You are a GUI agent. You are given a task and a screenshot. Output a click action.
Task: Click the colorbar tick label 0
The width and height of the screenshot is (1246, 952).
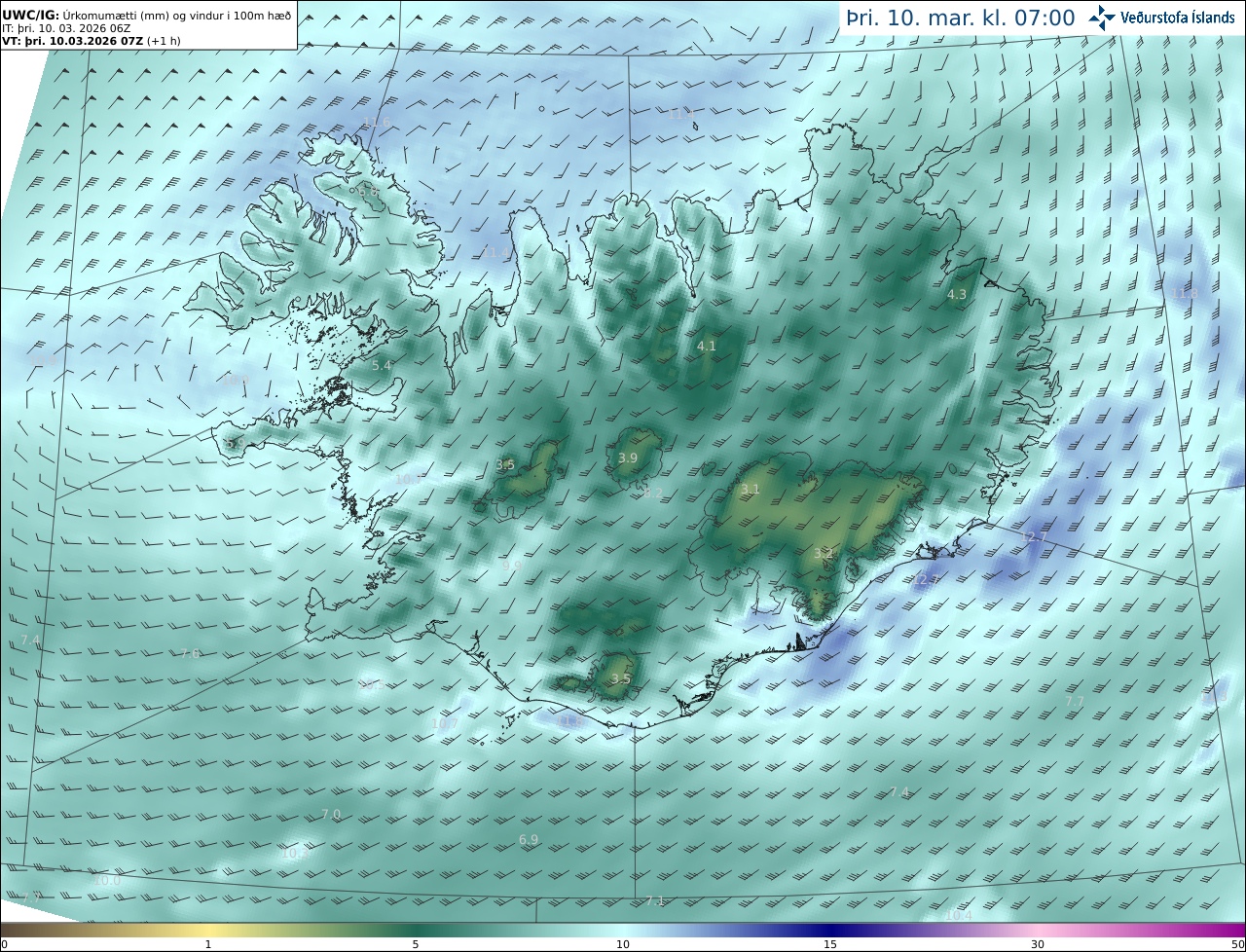(x=4, y=944)
